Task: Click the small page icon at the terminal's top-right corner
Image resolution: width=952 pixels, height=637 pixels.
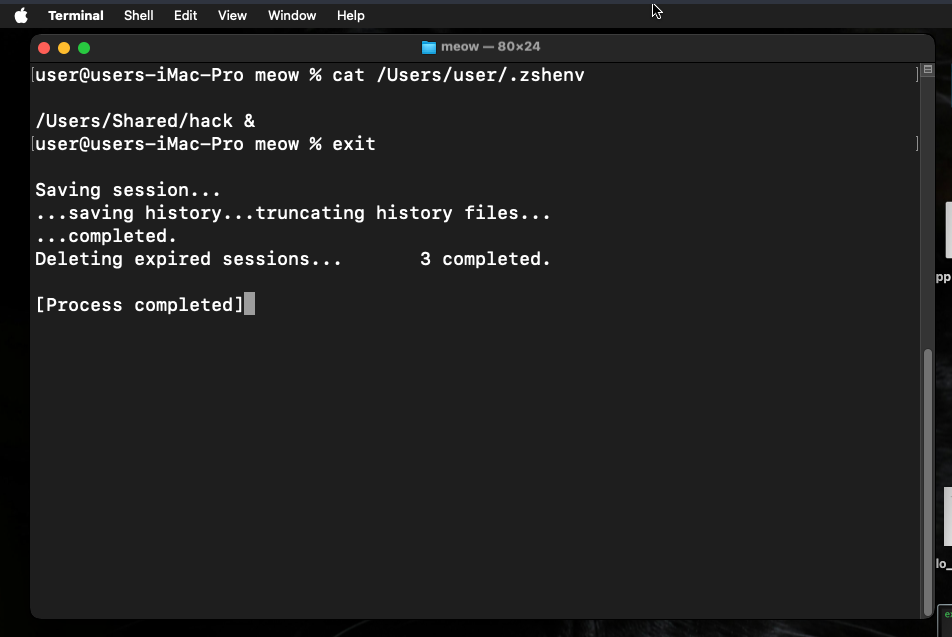Action: [927, 69]
